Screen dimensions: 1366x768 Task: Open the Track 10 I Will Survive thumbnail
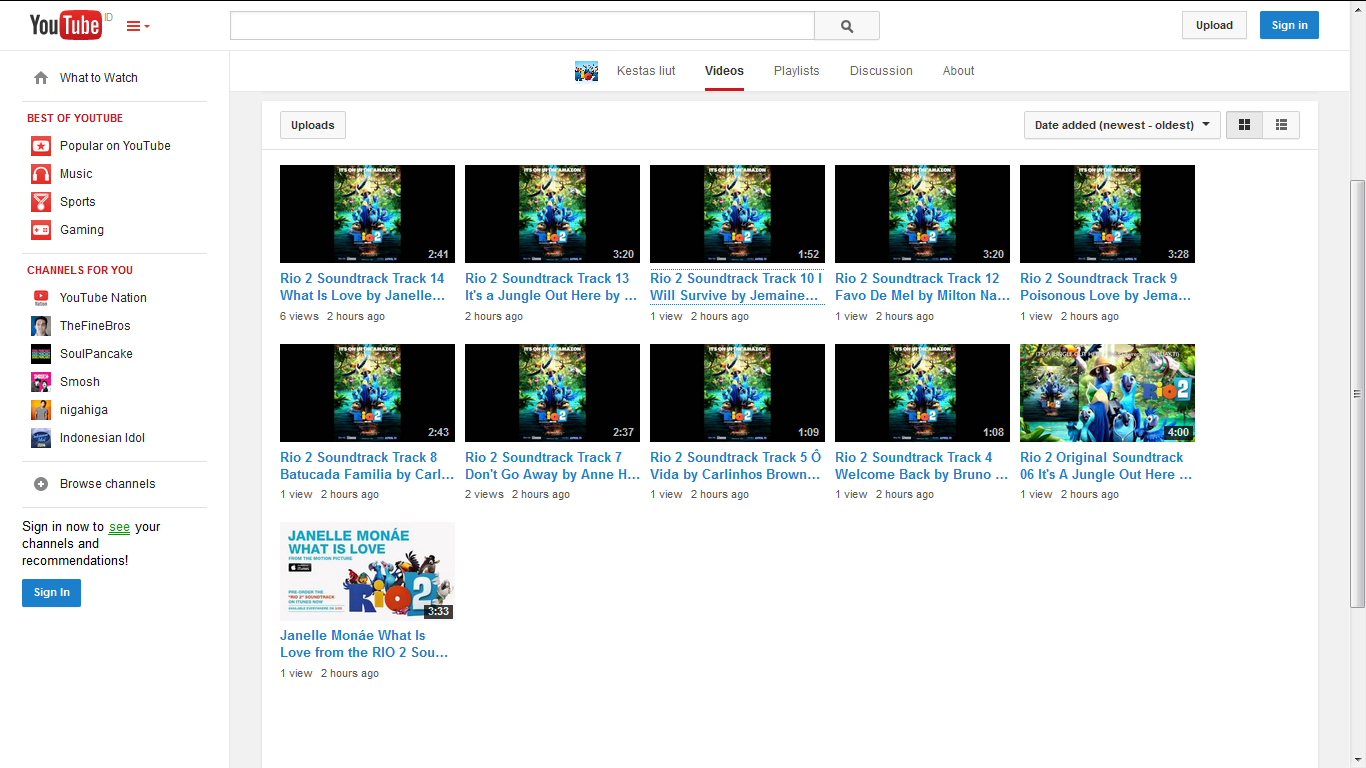tap(737, 214)
